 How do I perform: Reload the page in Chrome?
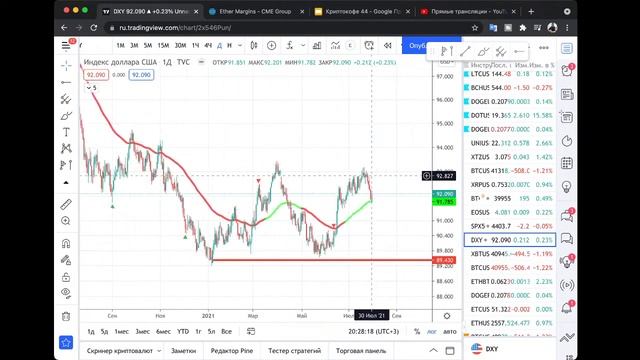[93, 28]
